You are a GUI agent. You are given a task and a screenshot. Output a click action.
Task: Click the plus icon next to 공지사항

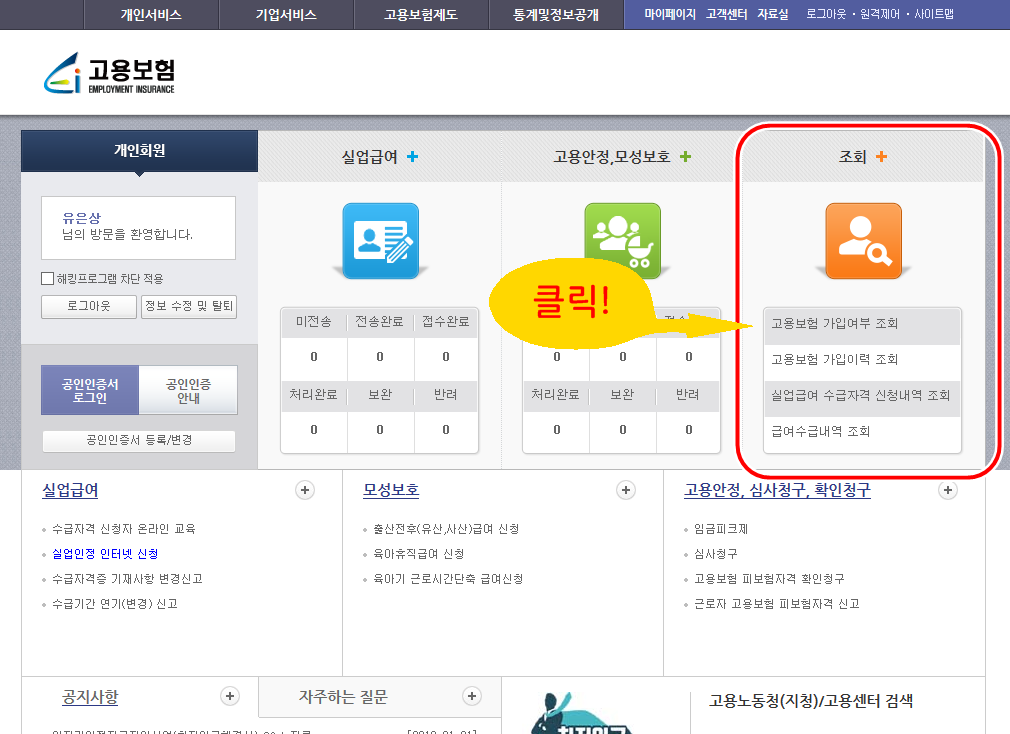pyautogui.click(x=230, y=696)
